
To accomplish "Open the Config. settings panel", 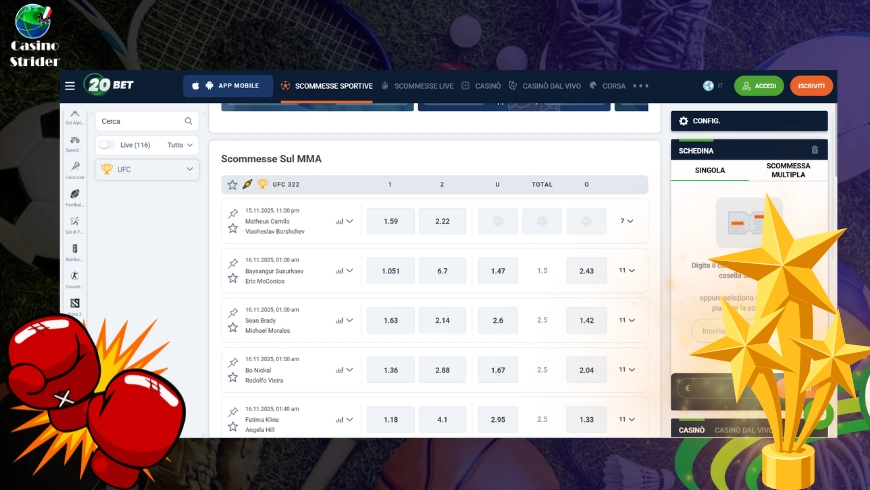I will tap(749, 121).
